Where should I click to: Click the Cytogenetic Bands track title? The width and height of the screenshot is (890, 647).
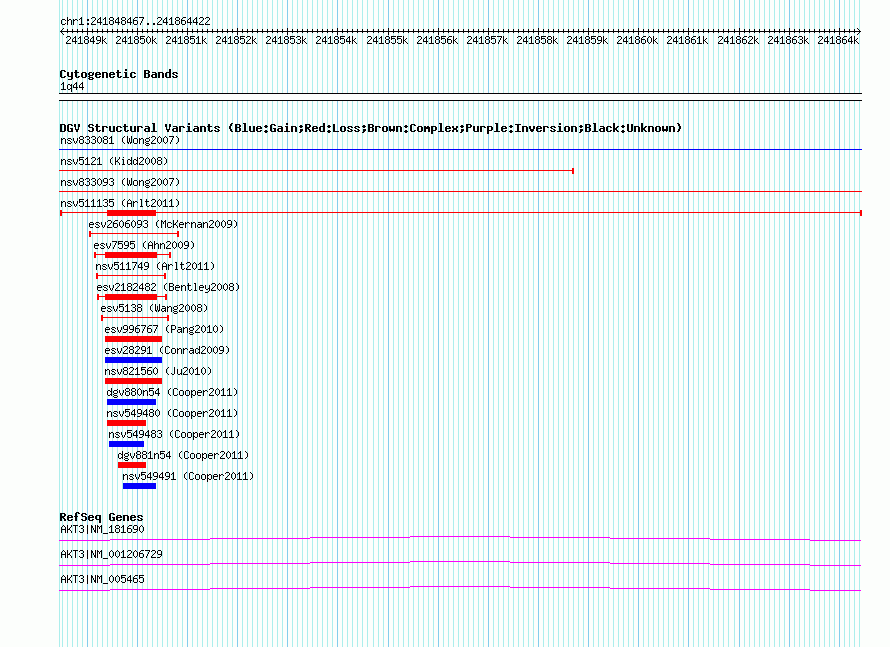point(119,74)
